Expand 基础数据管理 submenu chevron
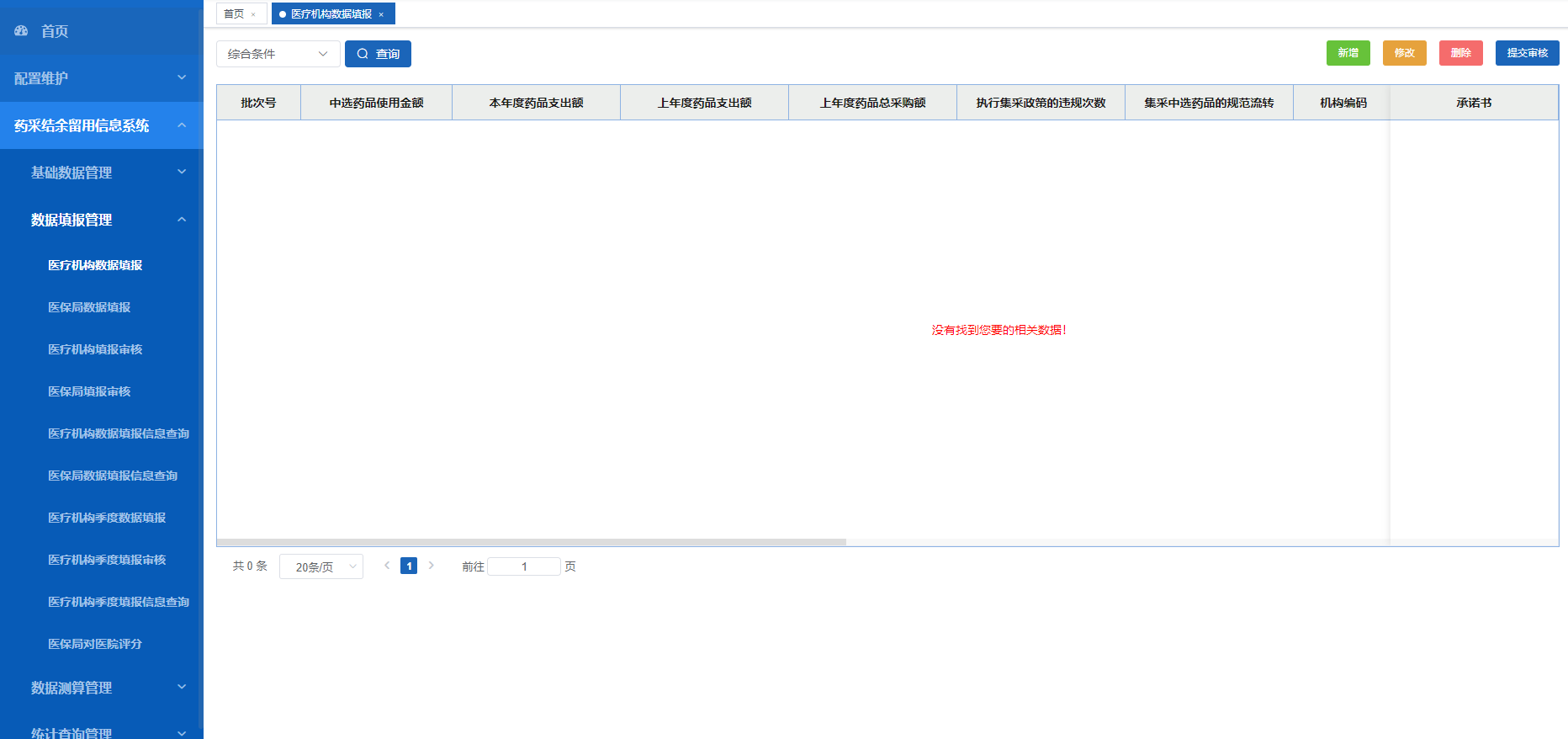 pos(182,172)
